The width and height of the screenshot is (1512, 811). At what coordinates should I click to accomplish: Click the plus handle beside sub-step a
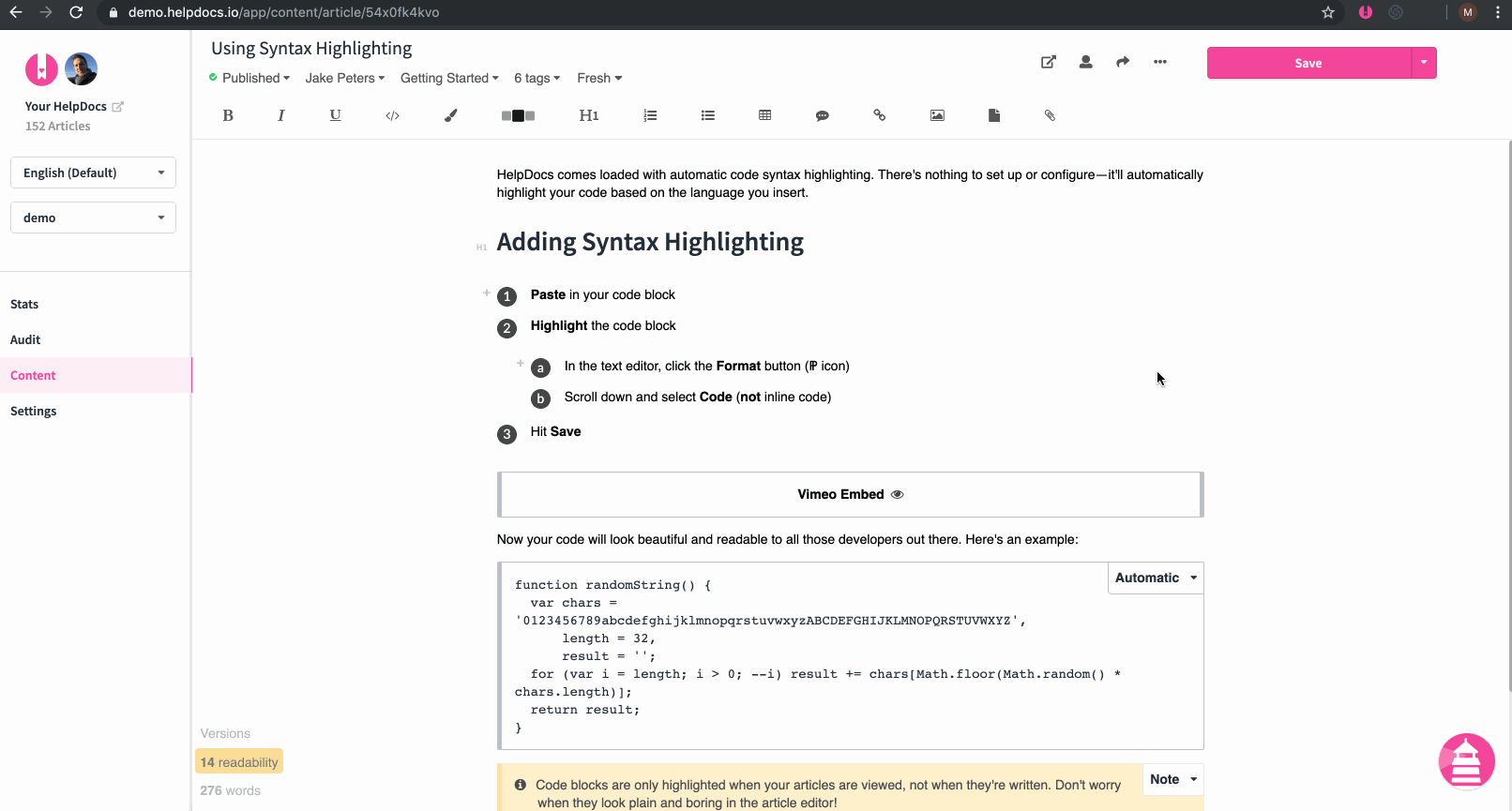tap(520, 363)
